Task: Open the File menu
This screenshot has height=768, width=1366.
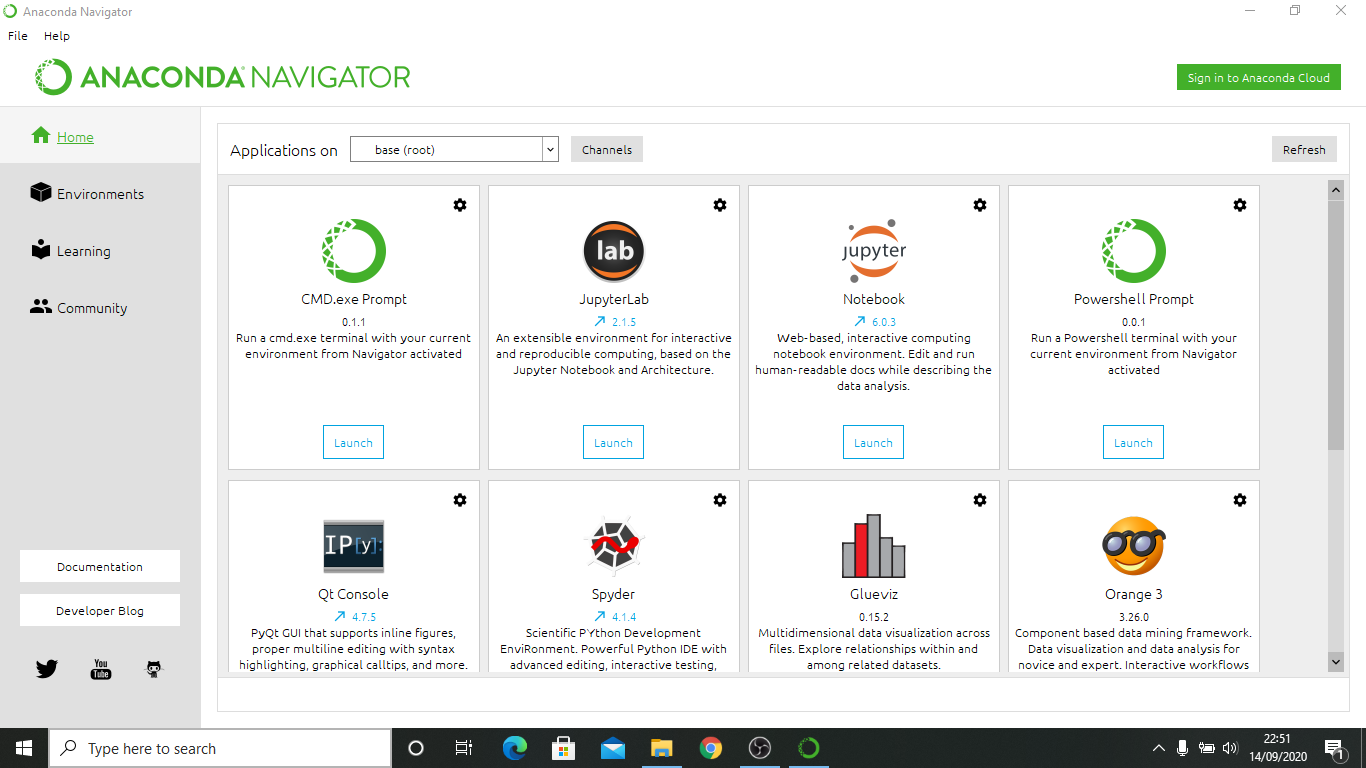Action: pyautogui.click(x=18, y=35)
